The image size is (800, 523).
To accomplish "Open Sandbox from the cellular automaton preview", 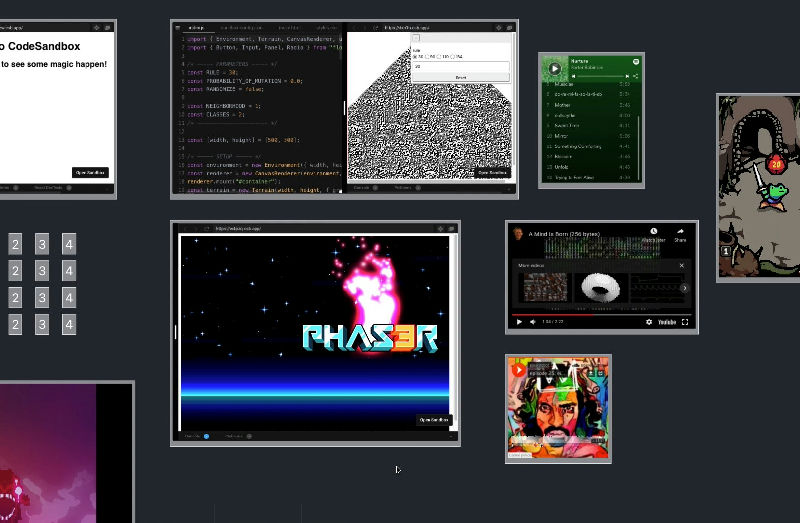I will [492, 172].
